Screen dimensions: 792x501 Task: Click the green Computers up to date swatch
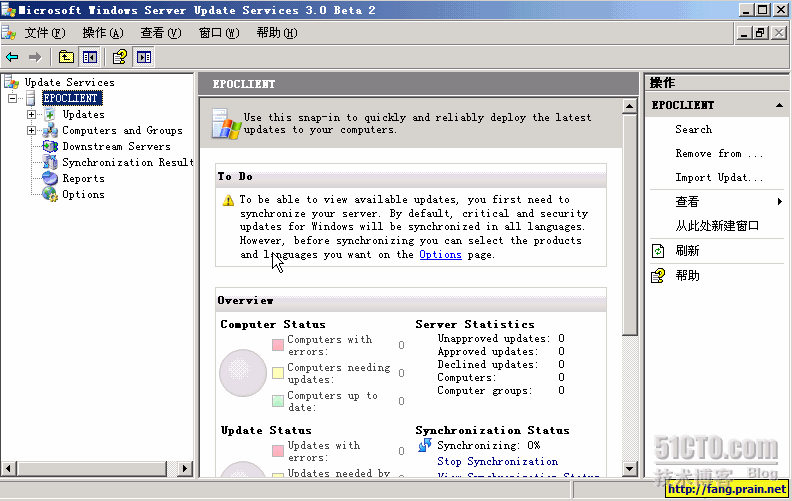(x=278, y=401)
